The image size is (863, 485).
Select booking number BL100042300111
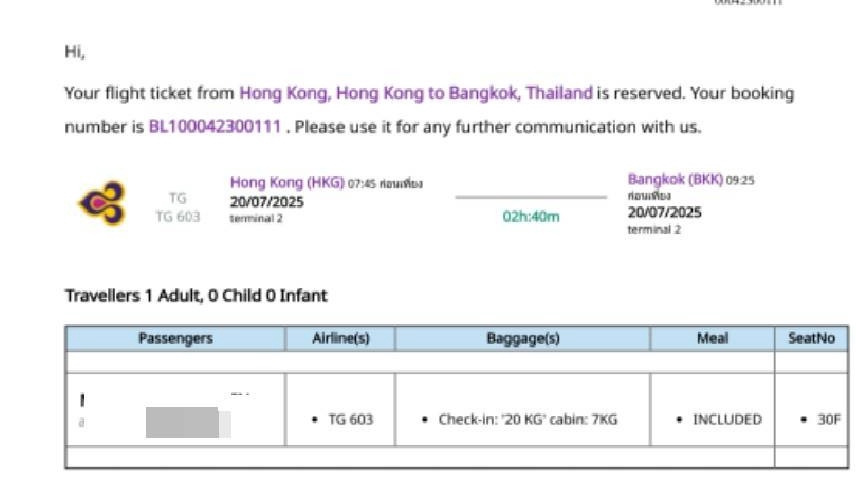(215, 127)
